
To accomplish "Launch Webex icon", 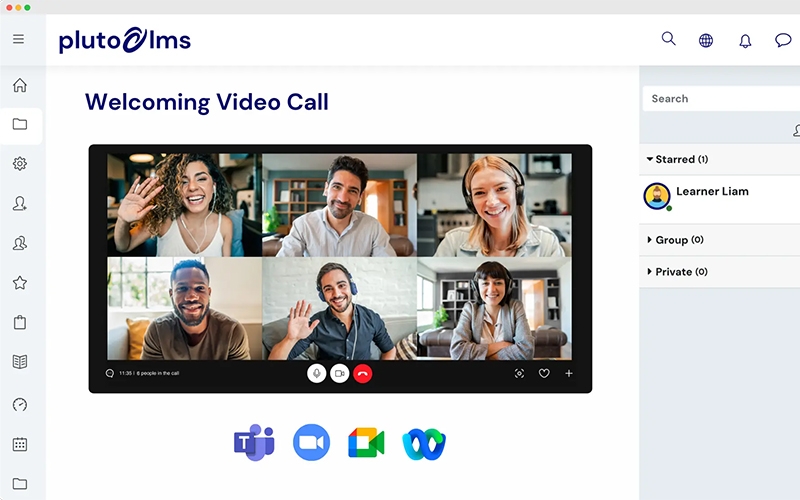I will [x=424, y=444].
